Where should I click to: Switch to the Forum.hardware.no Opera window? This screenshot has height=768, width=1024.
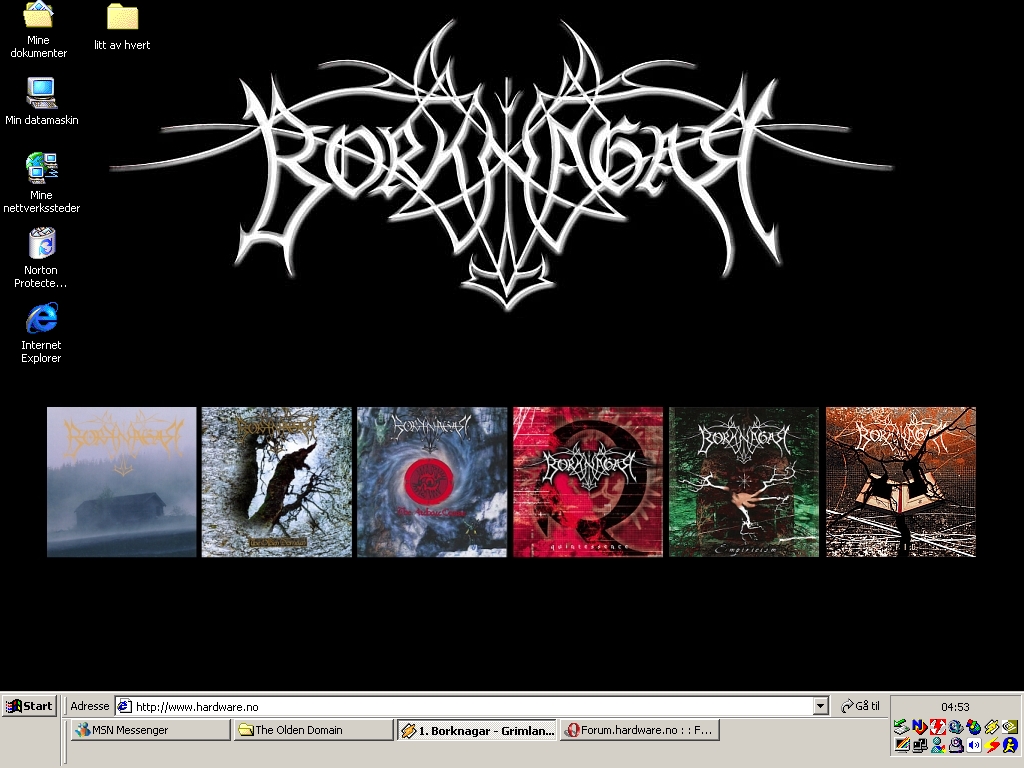tap(639, 730)
